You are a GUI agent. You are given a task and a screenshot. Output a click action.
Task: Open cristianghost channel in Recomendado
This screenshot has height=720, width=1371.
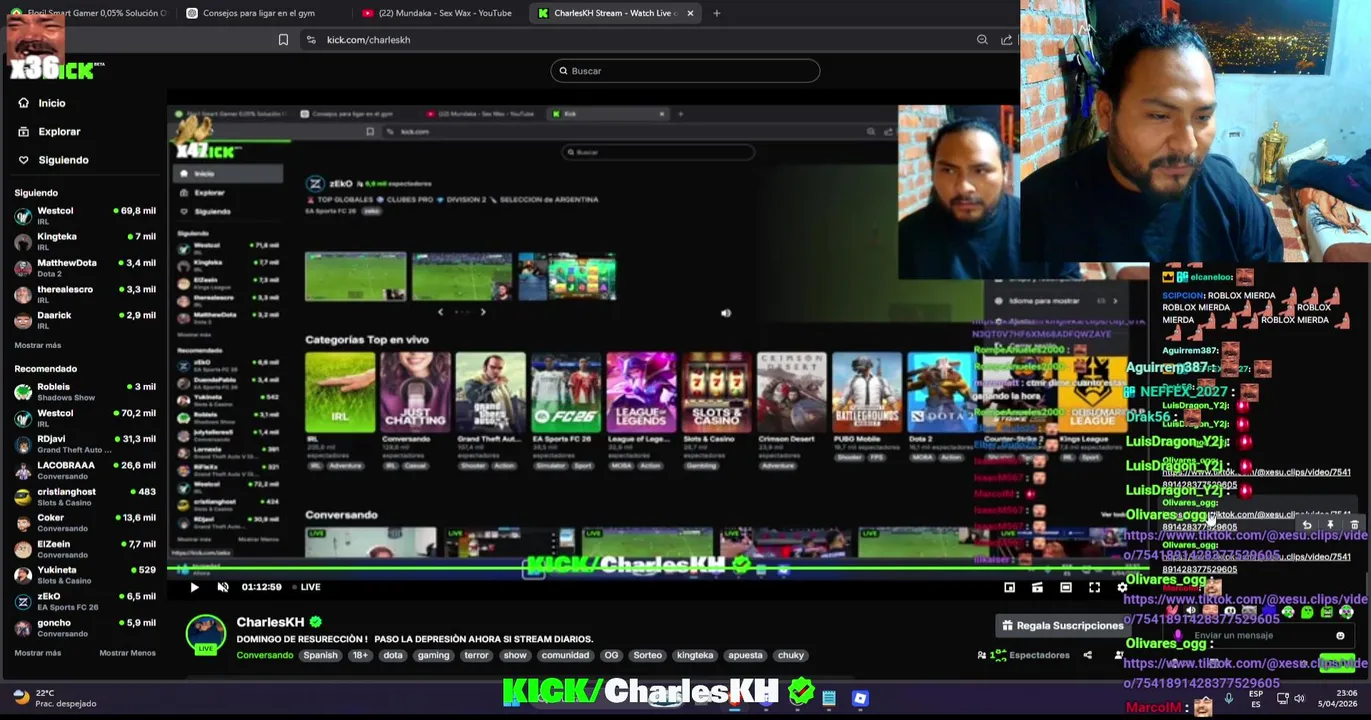[x=85, y=496]
